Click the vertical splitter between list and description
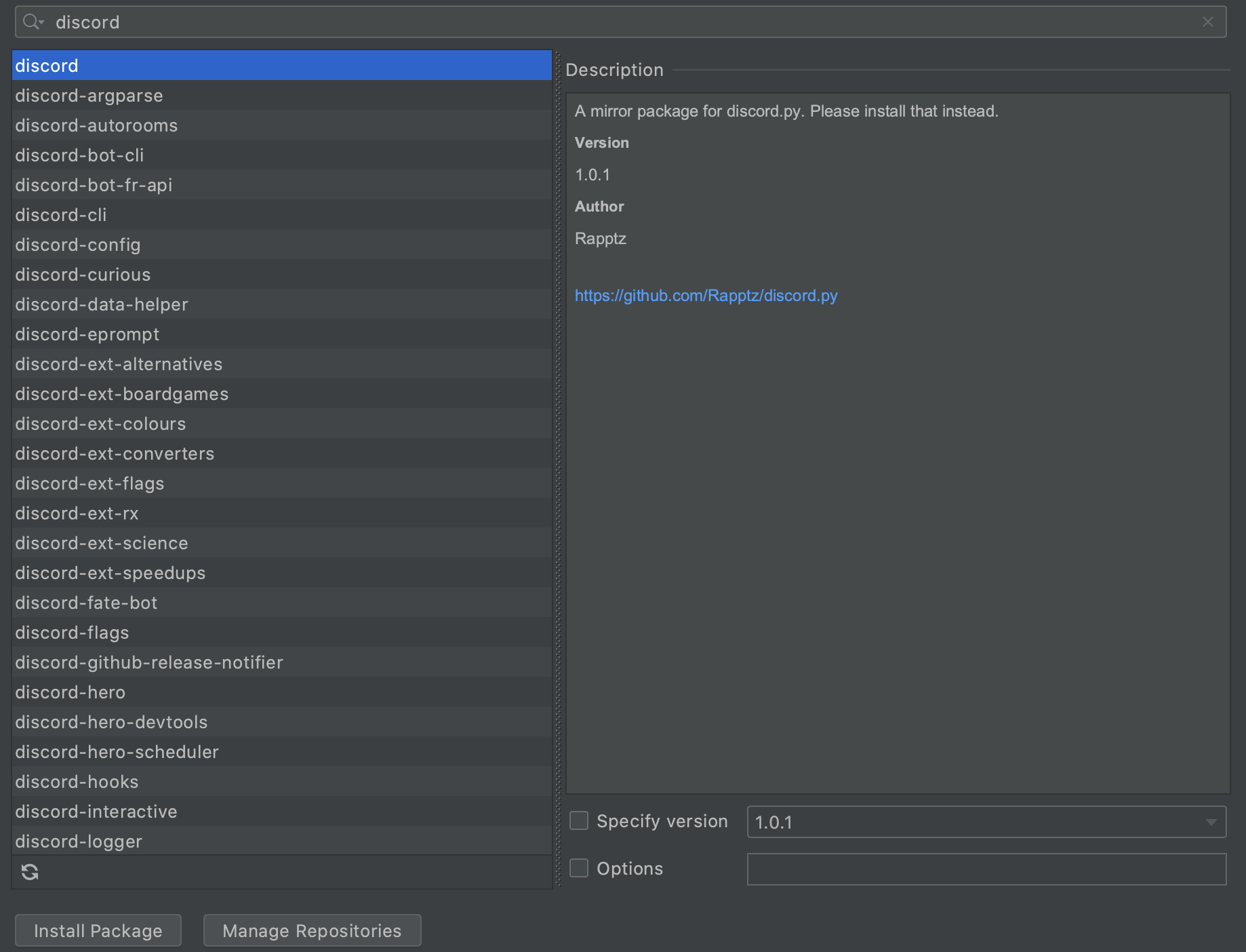The image size is (1246, 952). coord(559,469)
